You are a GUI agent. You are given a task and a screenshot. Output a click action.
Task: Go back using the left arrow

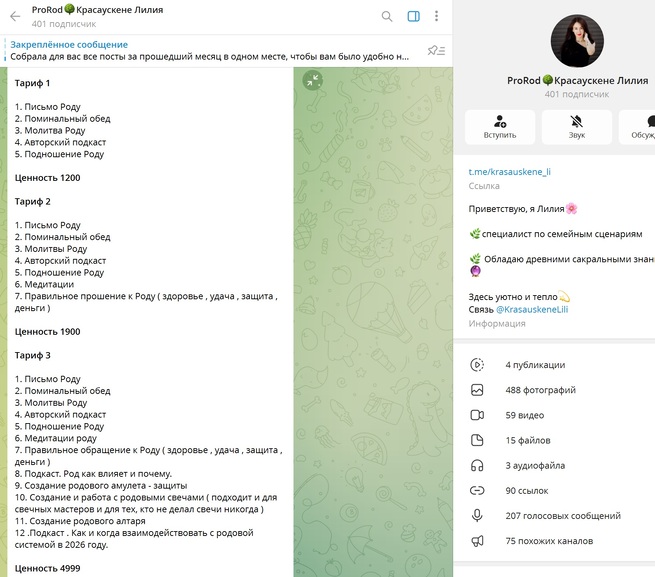coord(15,16)
